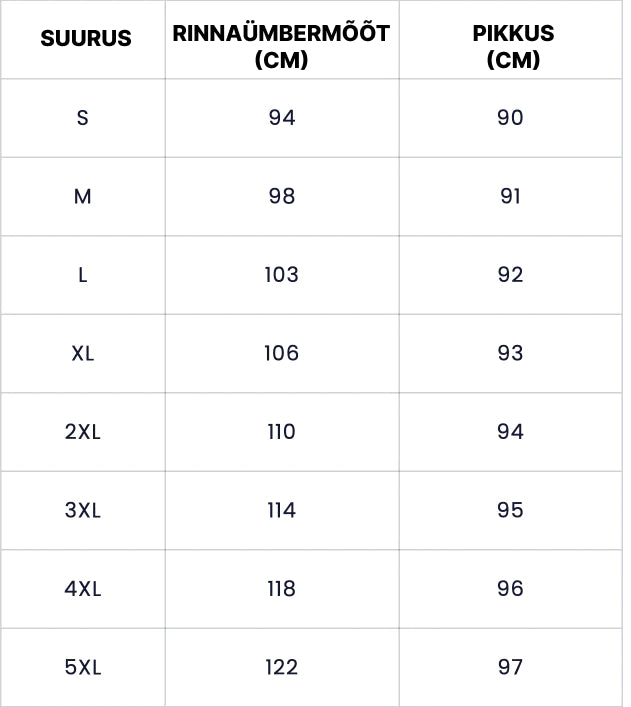Image resolution: width=631 pixels, height=707 pixels.
Task: Select the XL size cell
Action: pos(83,353)
